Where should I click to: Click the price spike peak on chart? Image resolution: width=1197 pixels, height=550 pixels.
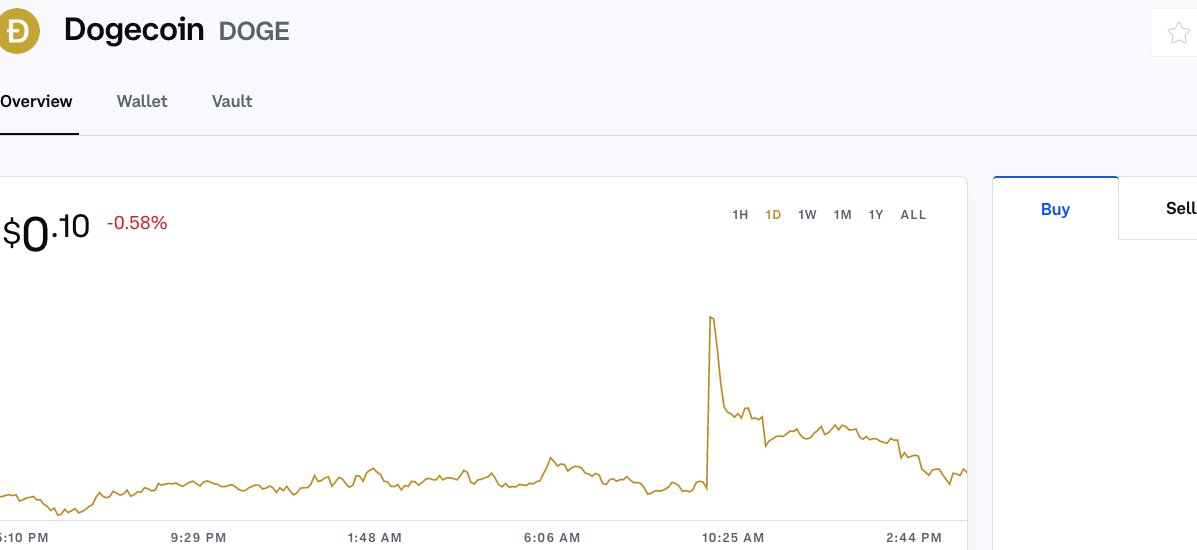[711, 317]
